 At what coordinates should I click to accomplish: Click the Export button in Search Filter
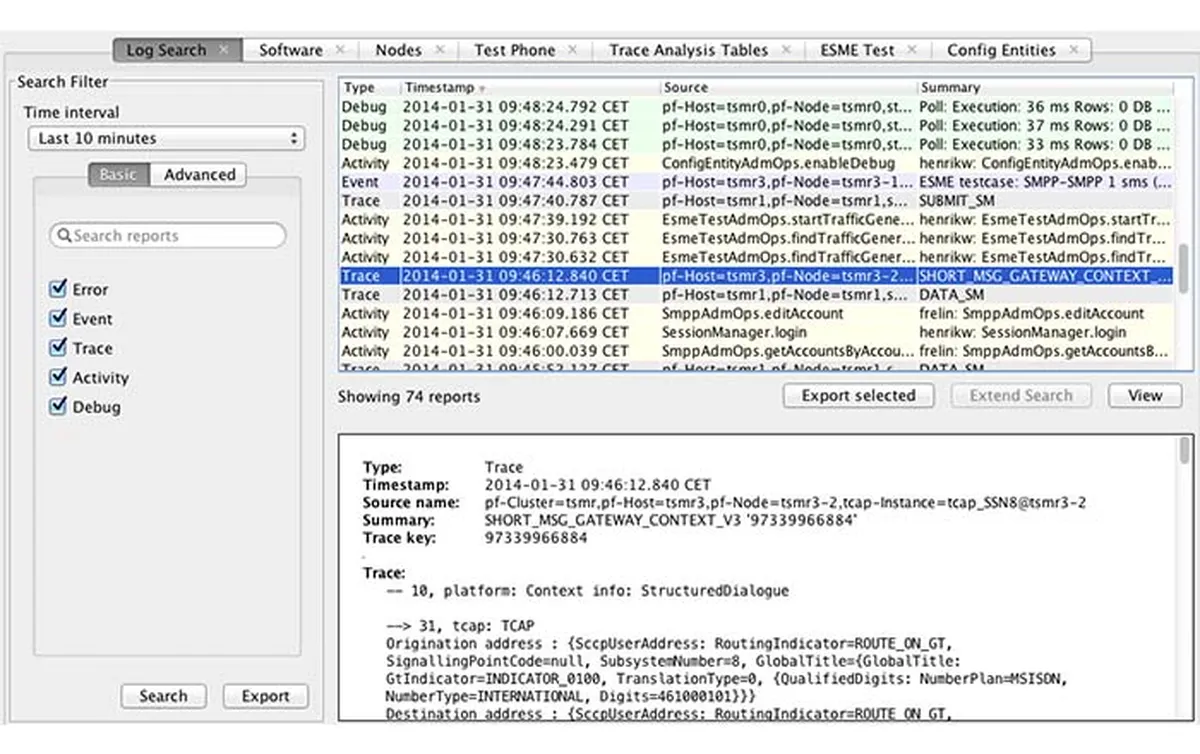click(x=265, y=696)
